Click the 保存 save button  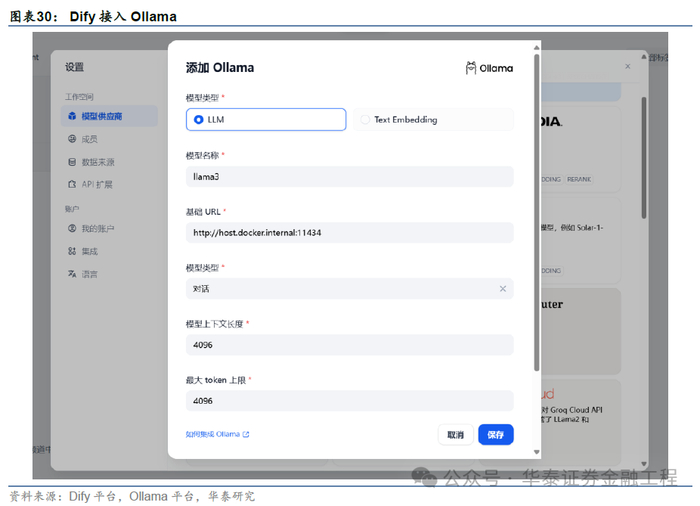[x=496, y=435]
